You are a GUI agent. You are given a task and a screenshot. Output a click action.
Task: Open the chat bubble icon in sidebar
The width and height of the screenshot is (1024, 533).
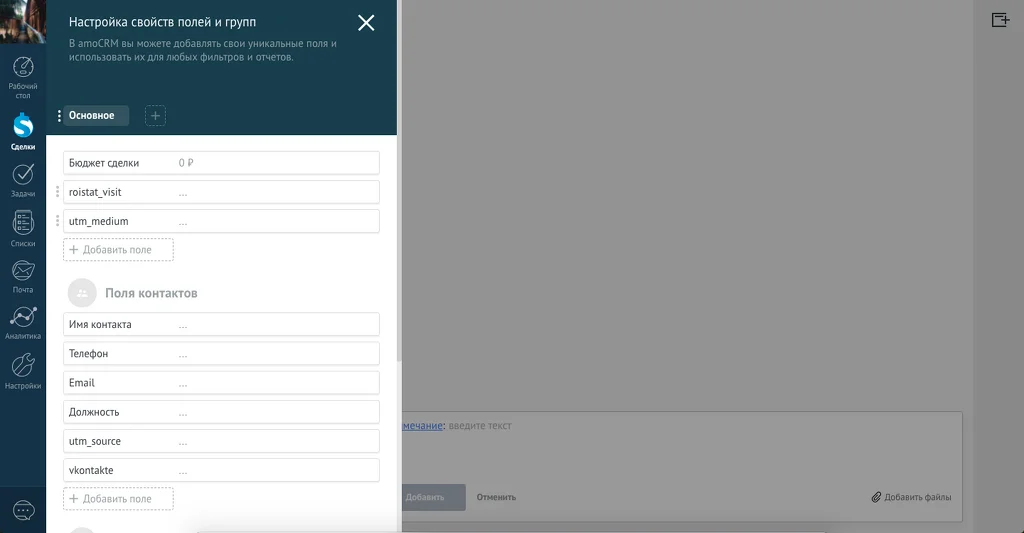tap(24, 510)
